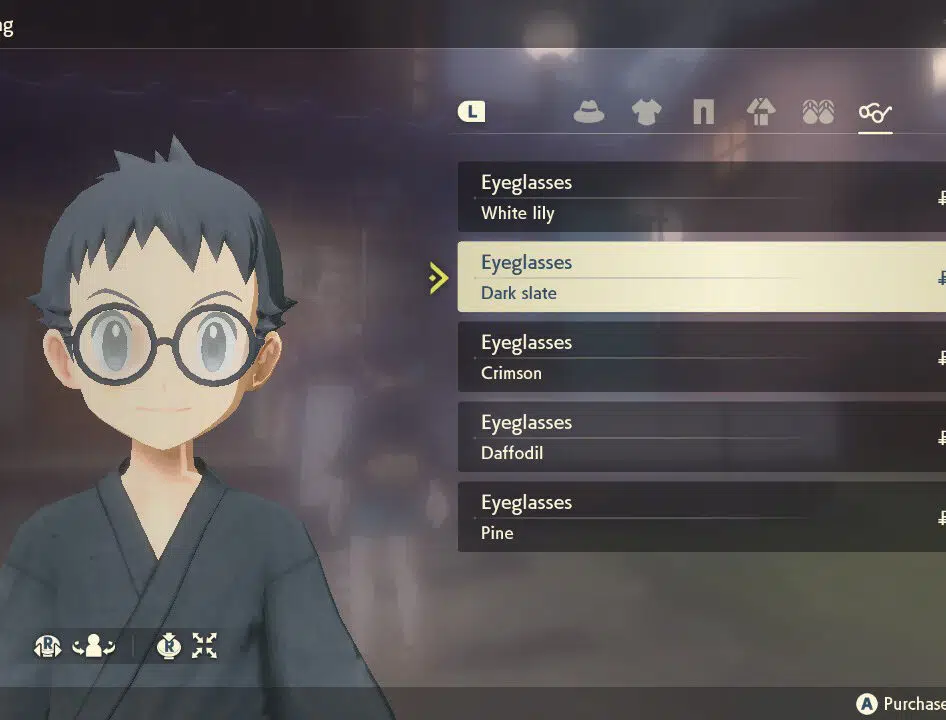Viewport: 946px width, 720px height.
Task: Select the kimono outfit category tab
Action: click(761, 112)
